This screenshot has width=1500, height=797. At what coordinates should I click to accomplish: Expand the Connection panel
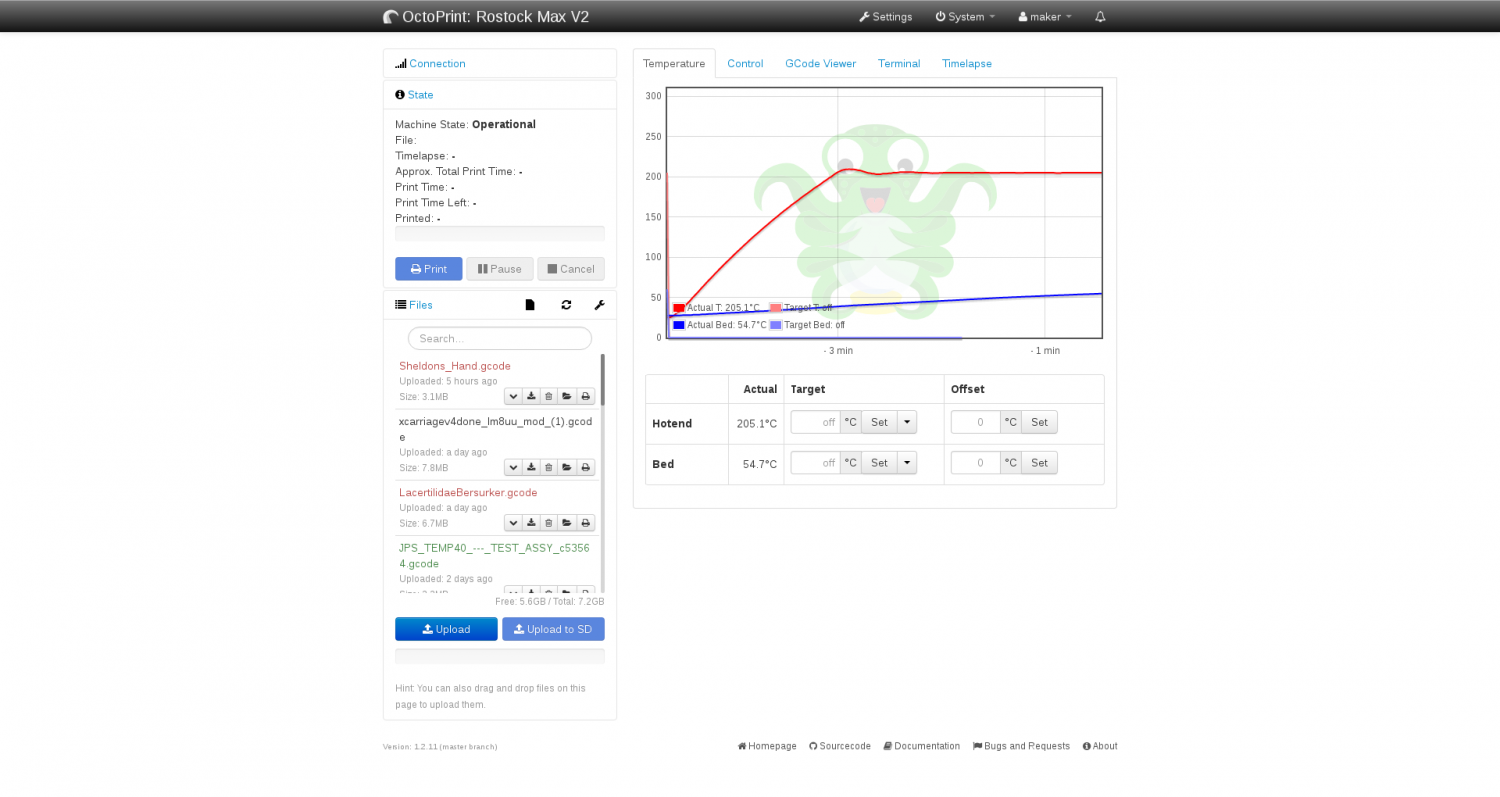click(x=437, y=64)
